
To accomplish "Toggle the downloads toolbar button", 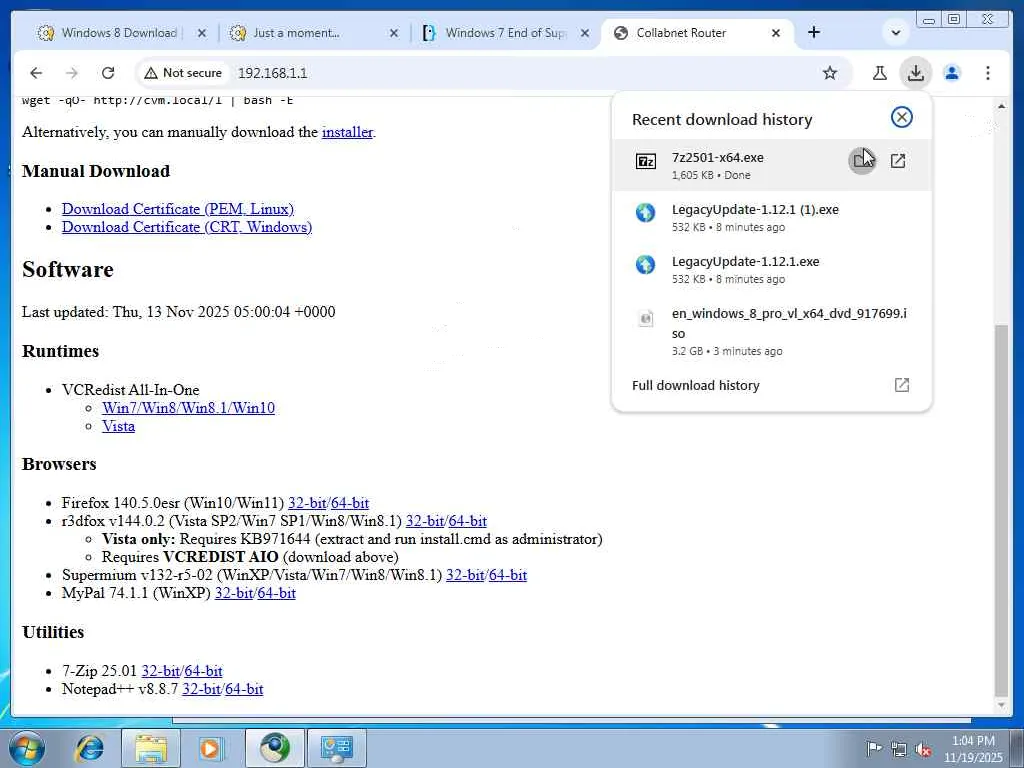I will (x=916, y=72).
